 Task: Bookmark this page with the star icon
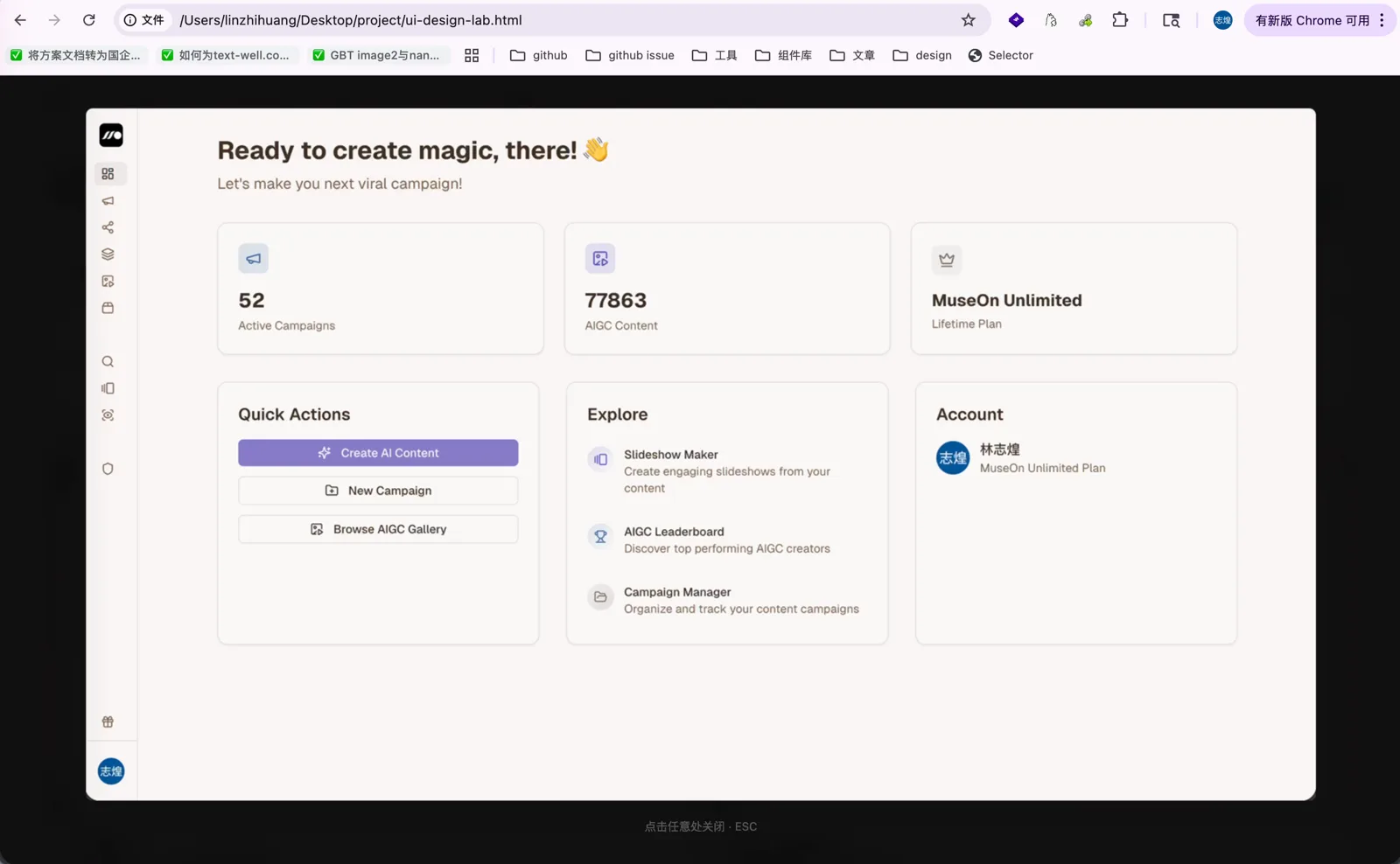click(969, 20)
